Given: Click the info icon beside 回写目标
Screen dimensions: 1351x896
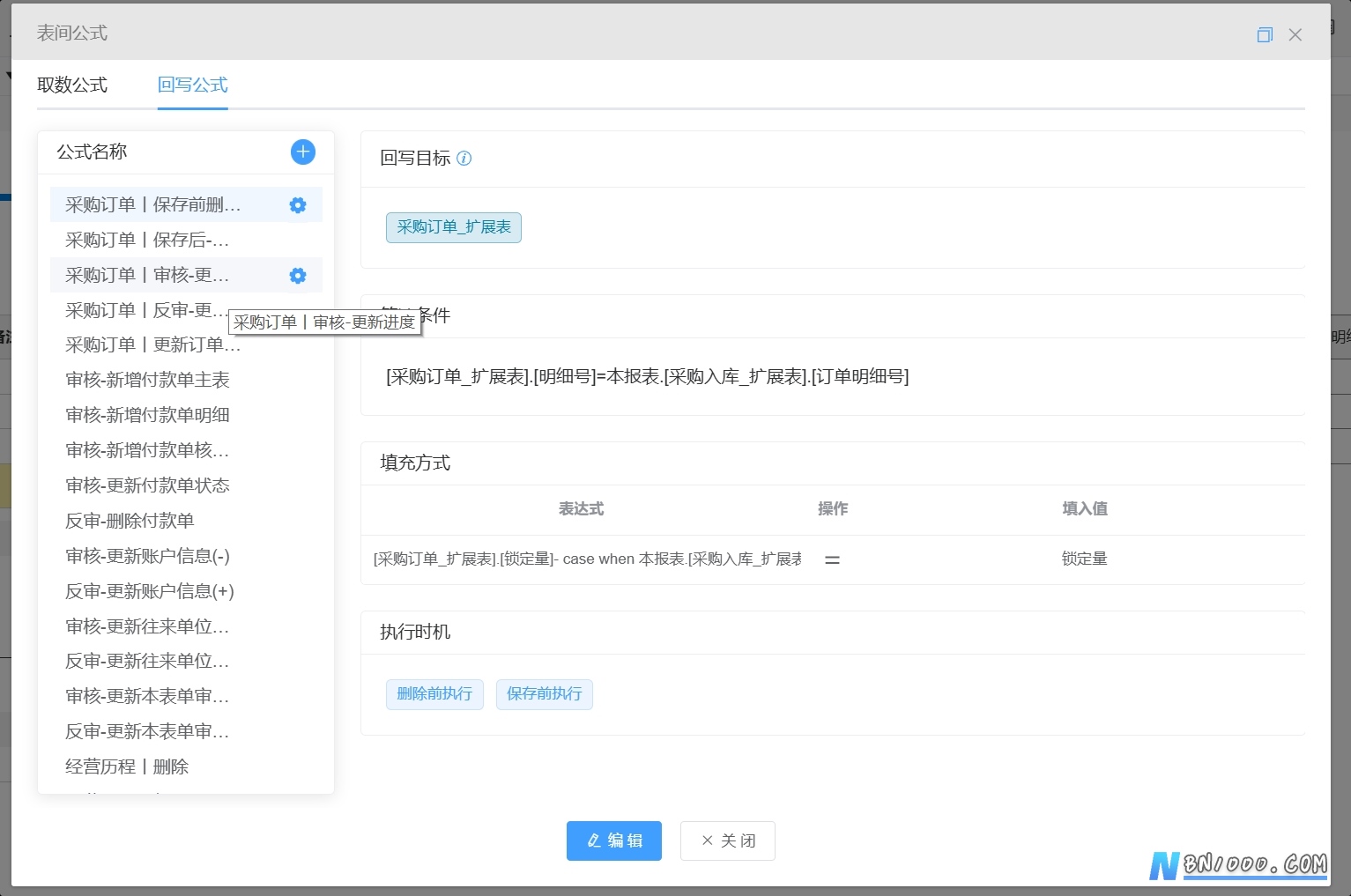Looking at the screenshot, I should [464, 159].
